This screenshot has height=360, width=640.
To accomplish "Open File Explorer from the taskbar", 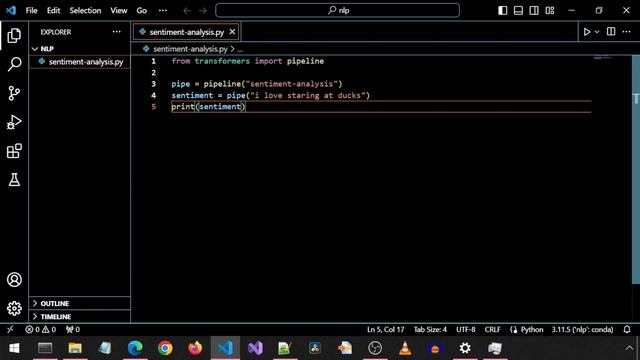I will [75, 348].
